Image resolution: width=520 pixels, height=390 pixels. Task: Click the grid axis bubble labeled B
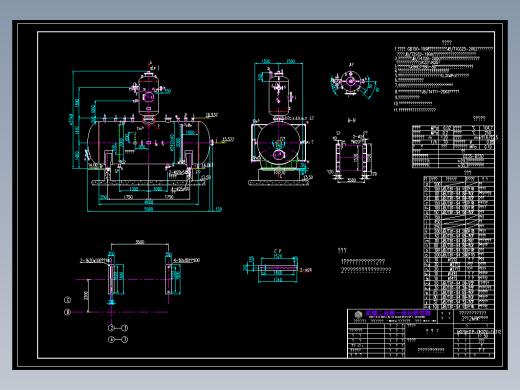click(x=67, y=312)
